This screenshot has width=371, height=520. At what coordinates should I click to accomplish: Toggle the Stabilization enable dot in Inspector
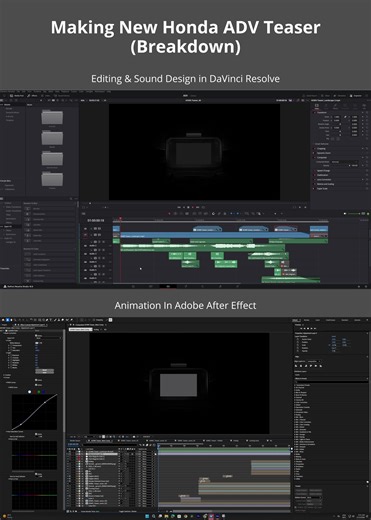click(x=314, y=175)
